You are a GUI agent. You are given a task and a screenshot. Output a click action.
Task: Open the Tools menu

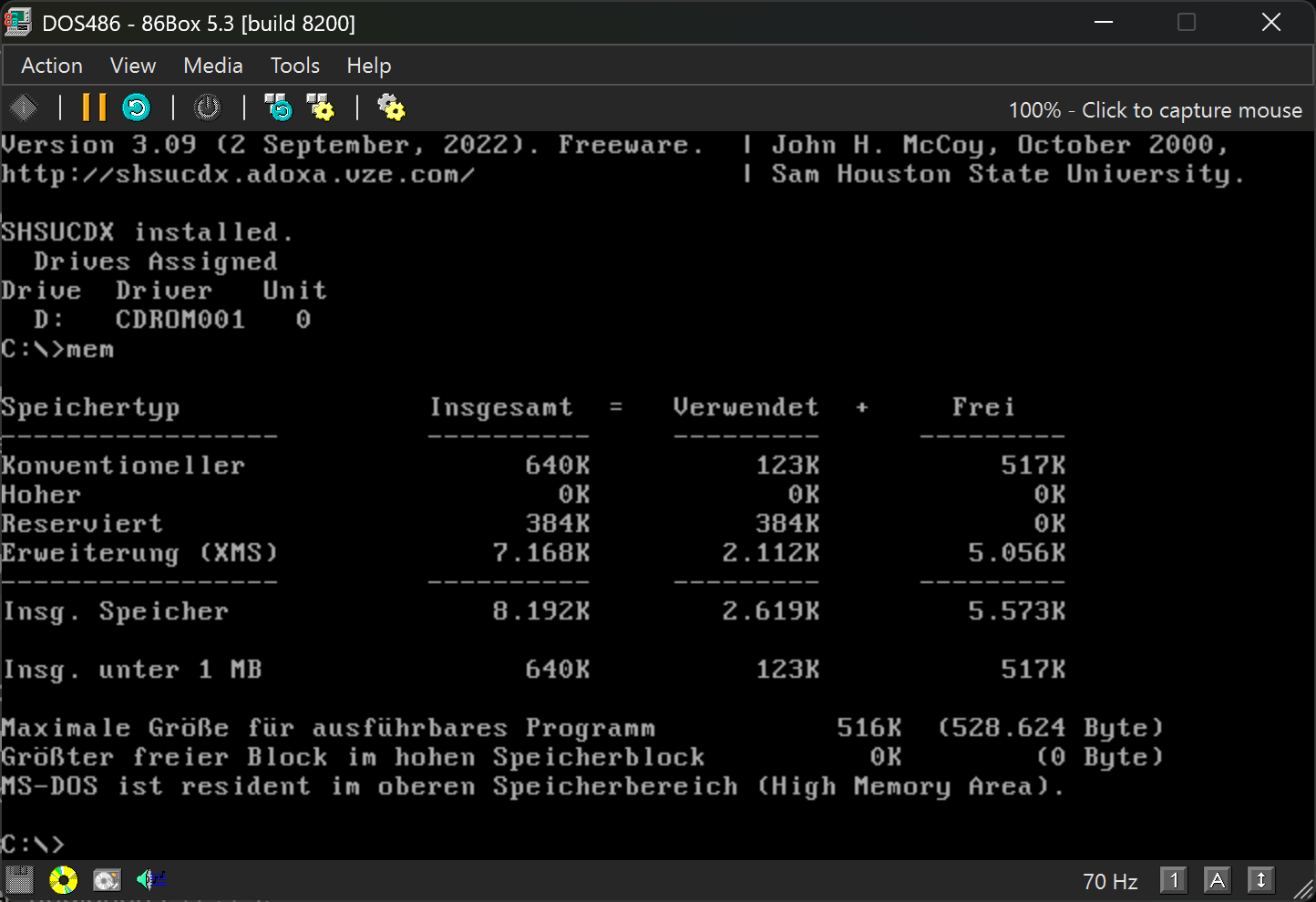[x=295, y=66]
